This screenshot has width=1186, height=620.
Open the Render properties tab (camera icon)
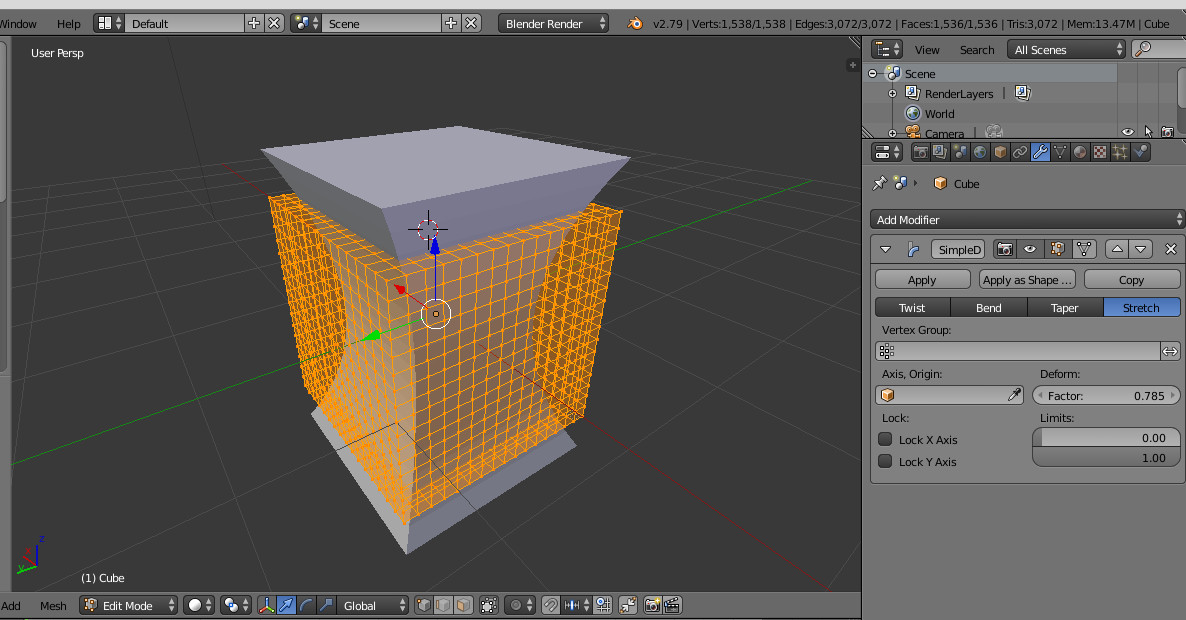tap(921, 152)
